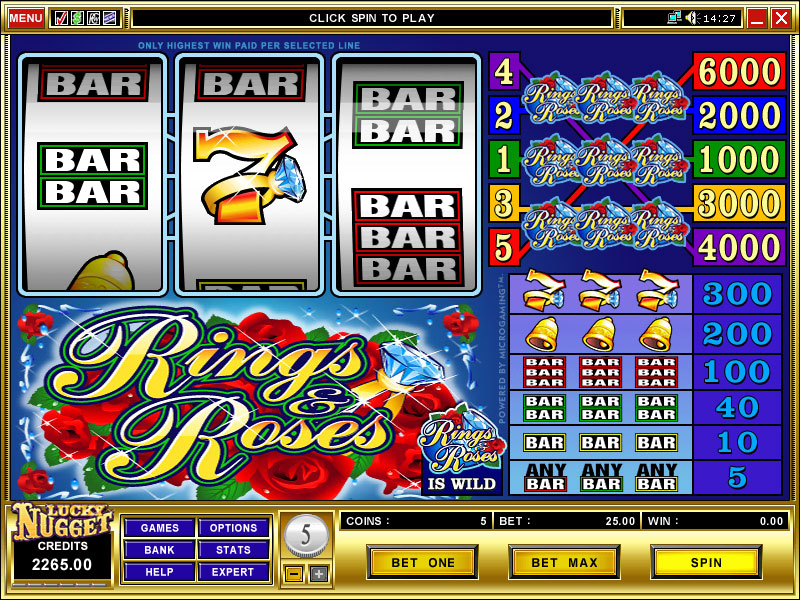
Task: View the STATS panel
Action: [233, 550]
